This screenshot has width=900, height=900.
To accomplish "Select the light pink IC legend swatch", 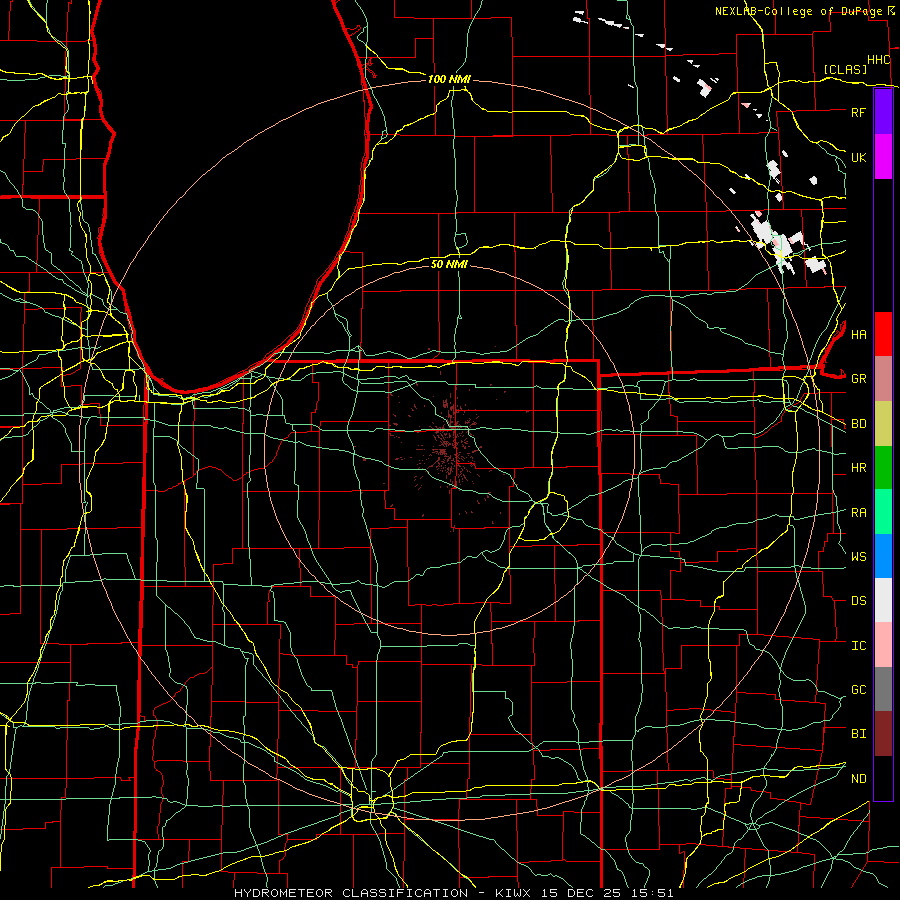I will (x=883, y=645).
